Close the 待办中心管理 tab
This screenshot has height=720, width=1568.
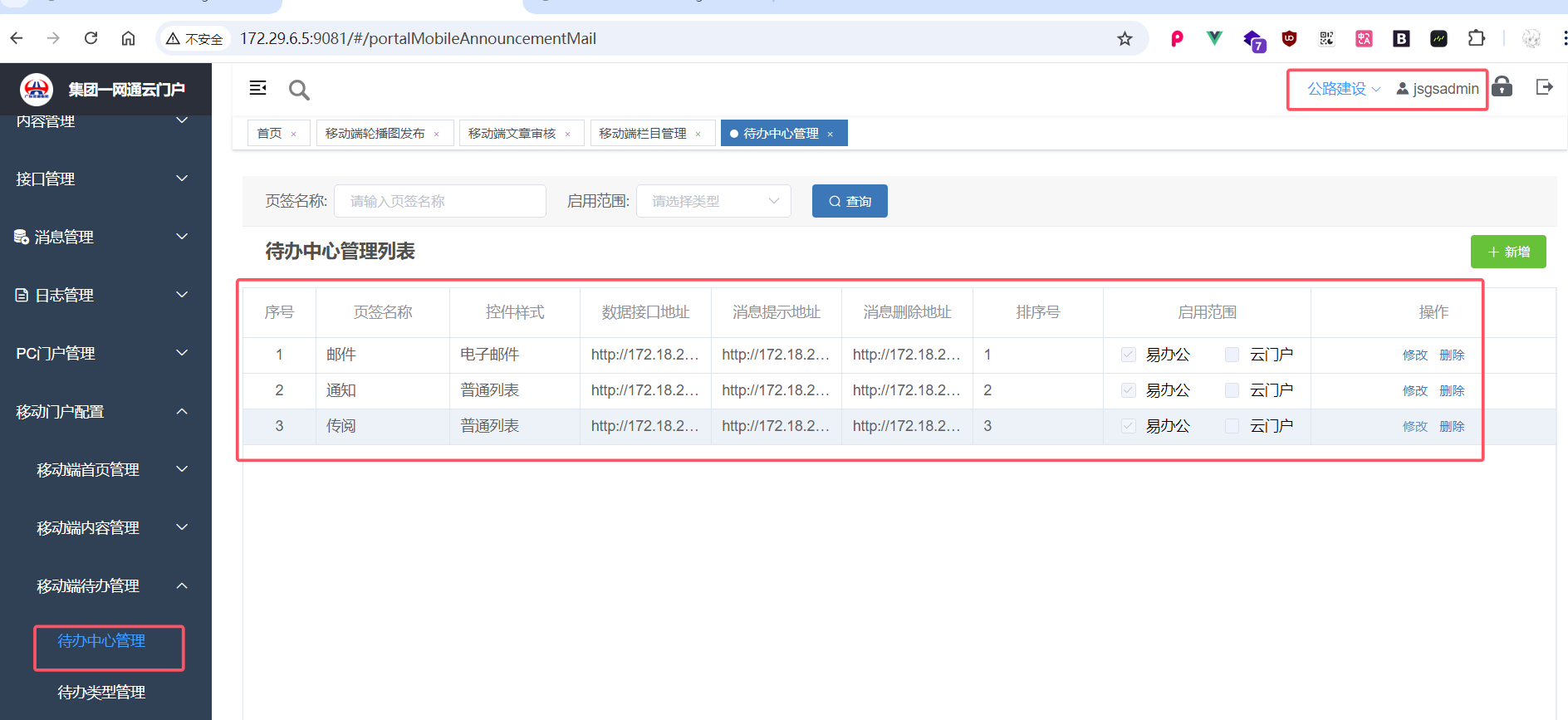point(831,134)
